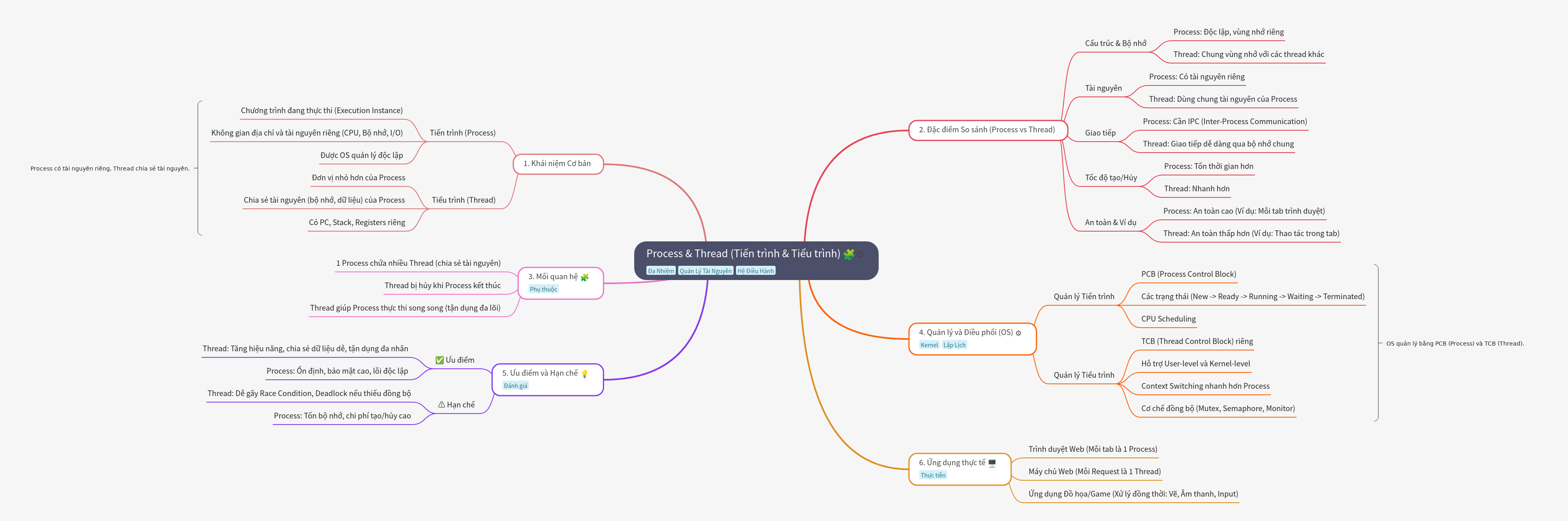1568x521 pixels.
Task: Click the lightbulb icon on the "5. Ưu điểm và Hạn chế" node
Action: point(585,374)
